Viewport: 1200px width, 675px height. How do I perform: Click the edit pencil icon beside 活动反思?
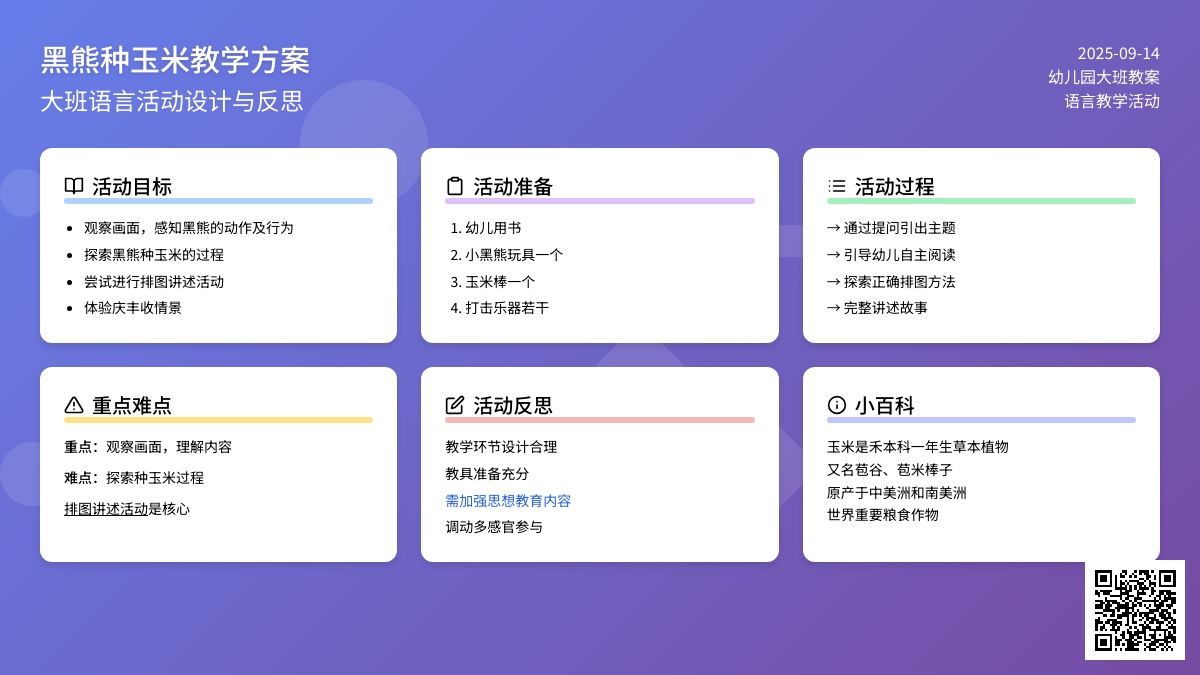point(455,405)
